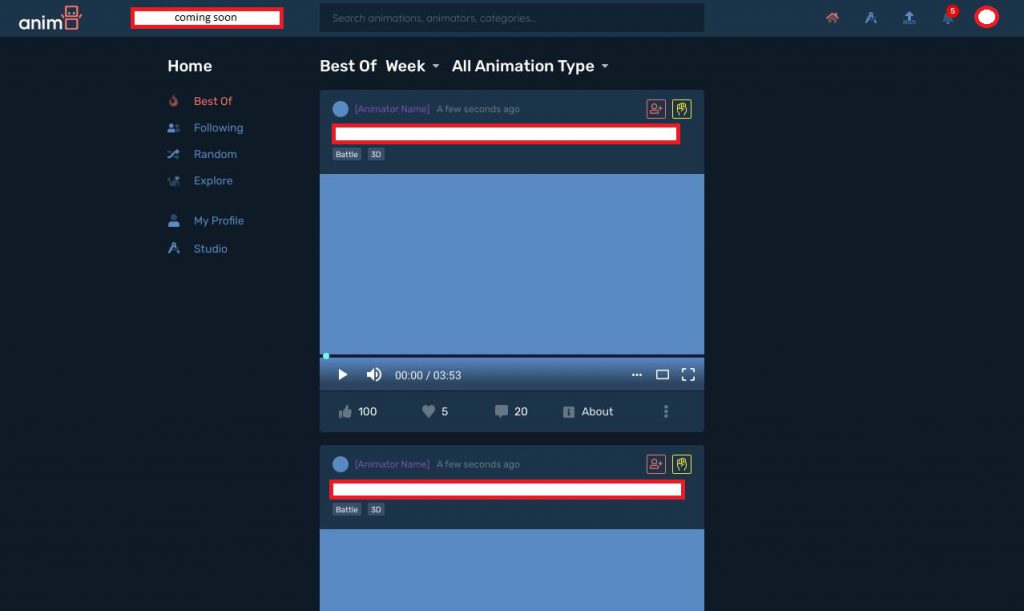Follow the animator on first post

click(x=656, y=109)
